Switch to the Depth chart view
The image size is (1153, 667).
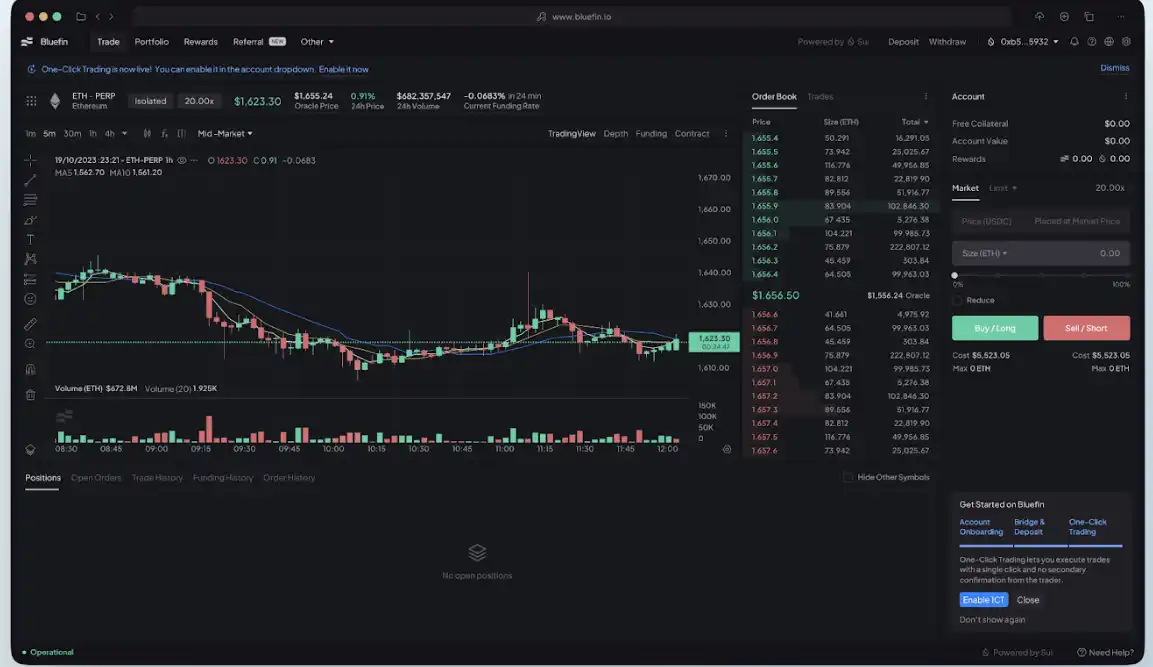tap(615, 134)
